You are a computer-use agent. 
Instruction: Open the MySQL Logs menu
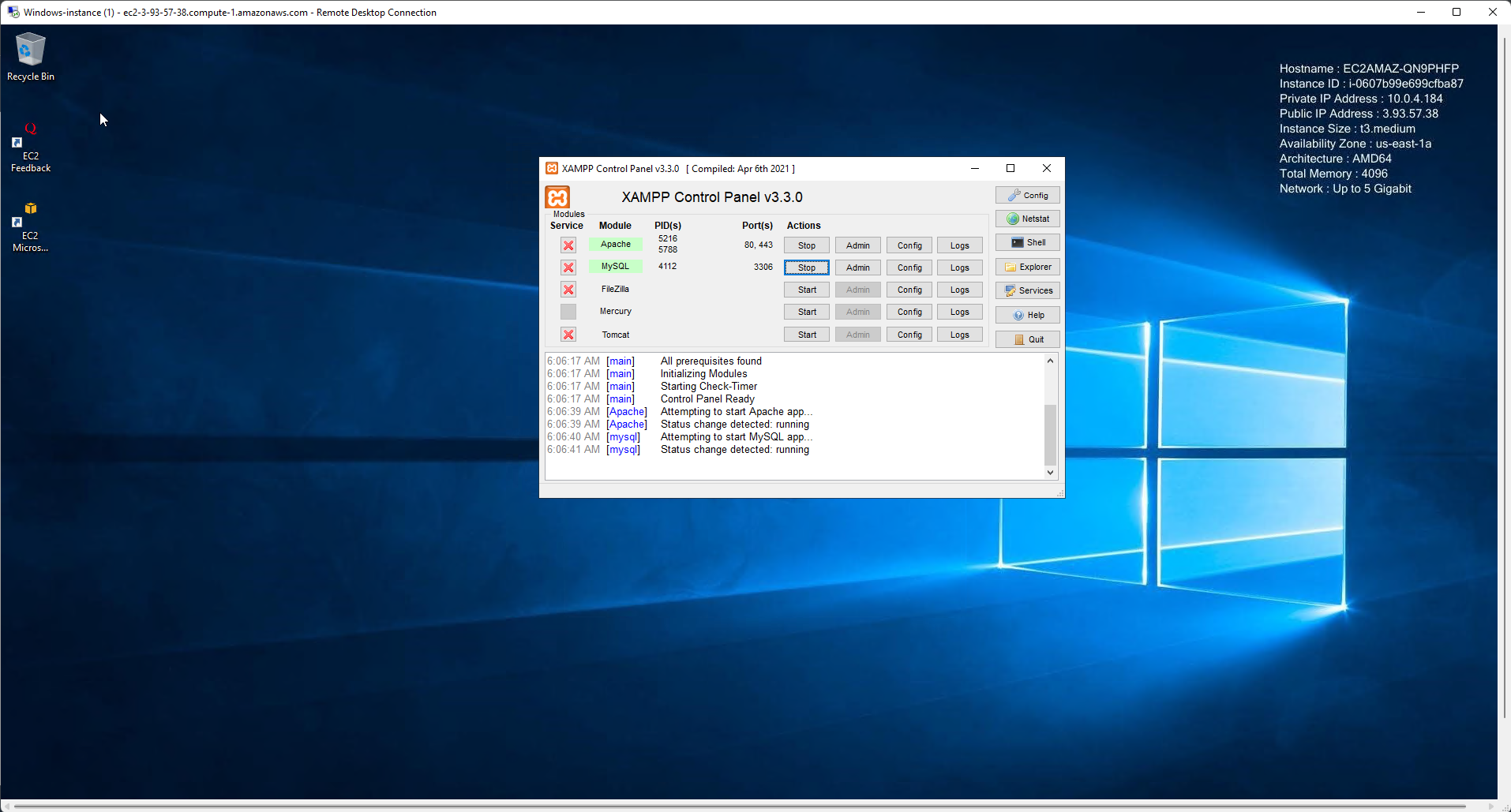coord(959,268)
